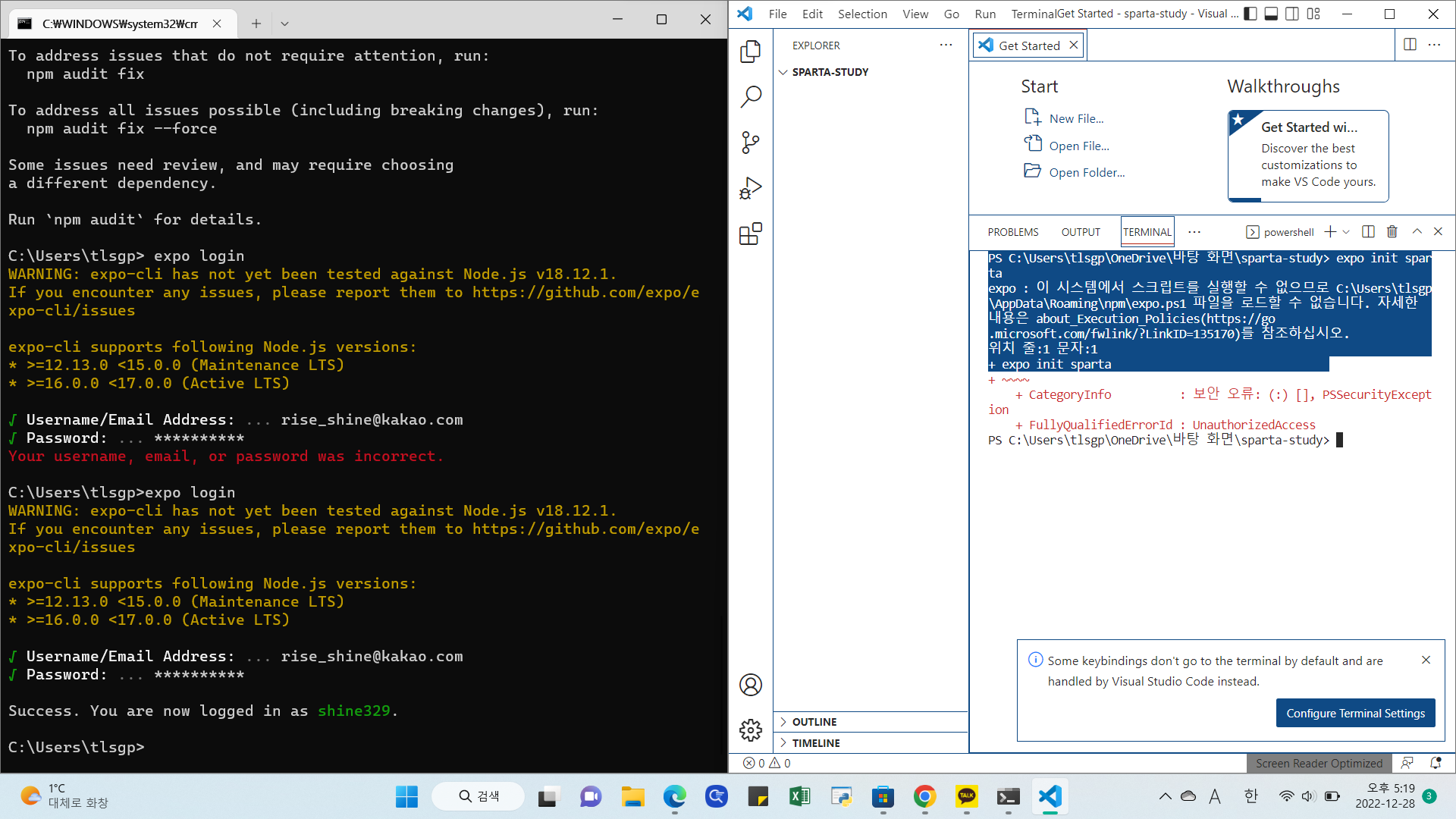Image resolution: width=1456 pixels, height=819 pixels.
Task: Open Microsoft Store from the taskbar
Action: click(883, 796)
